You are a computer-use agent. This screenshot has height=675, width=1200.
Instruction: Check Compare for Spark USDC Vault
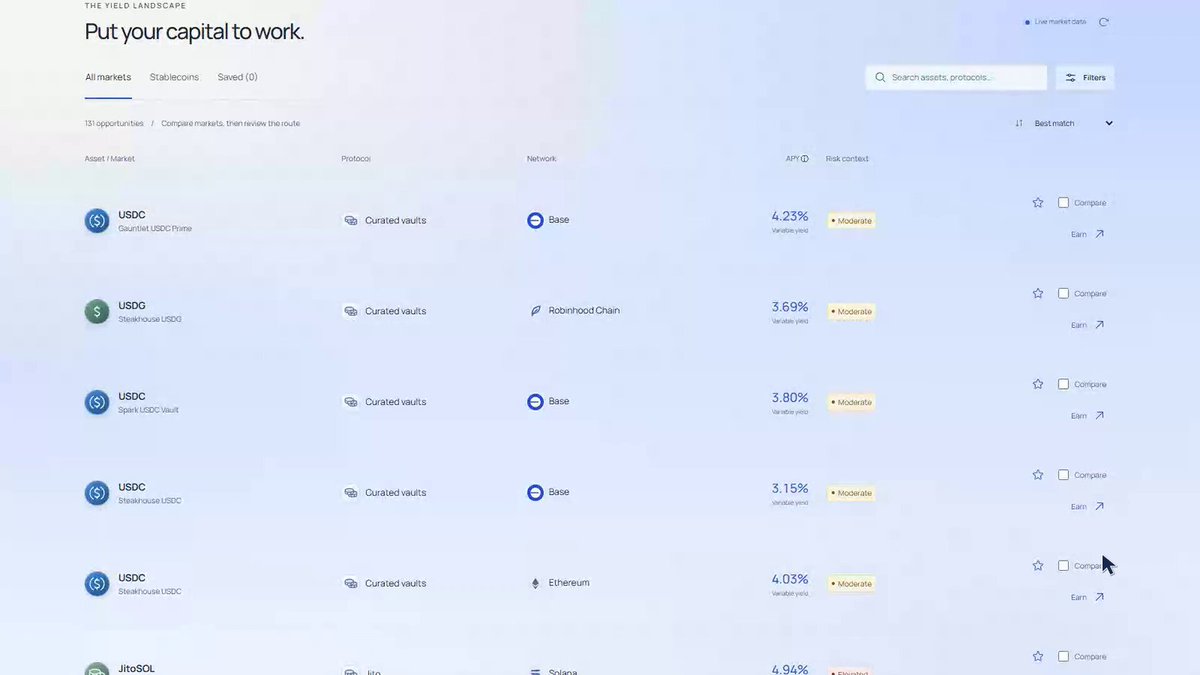point(1063,384)
